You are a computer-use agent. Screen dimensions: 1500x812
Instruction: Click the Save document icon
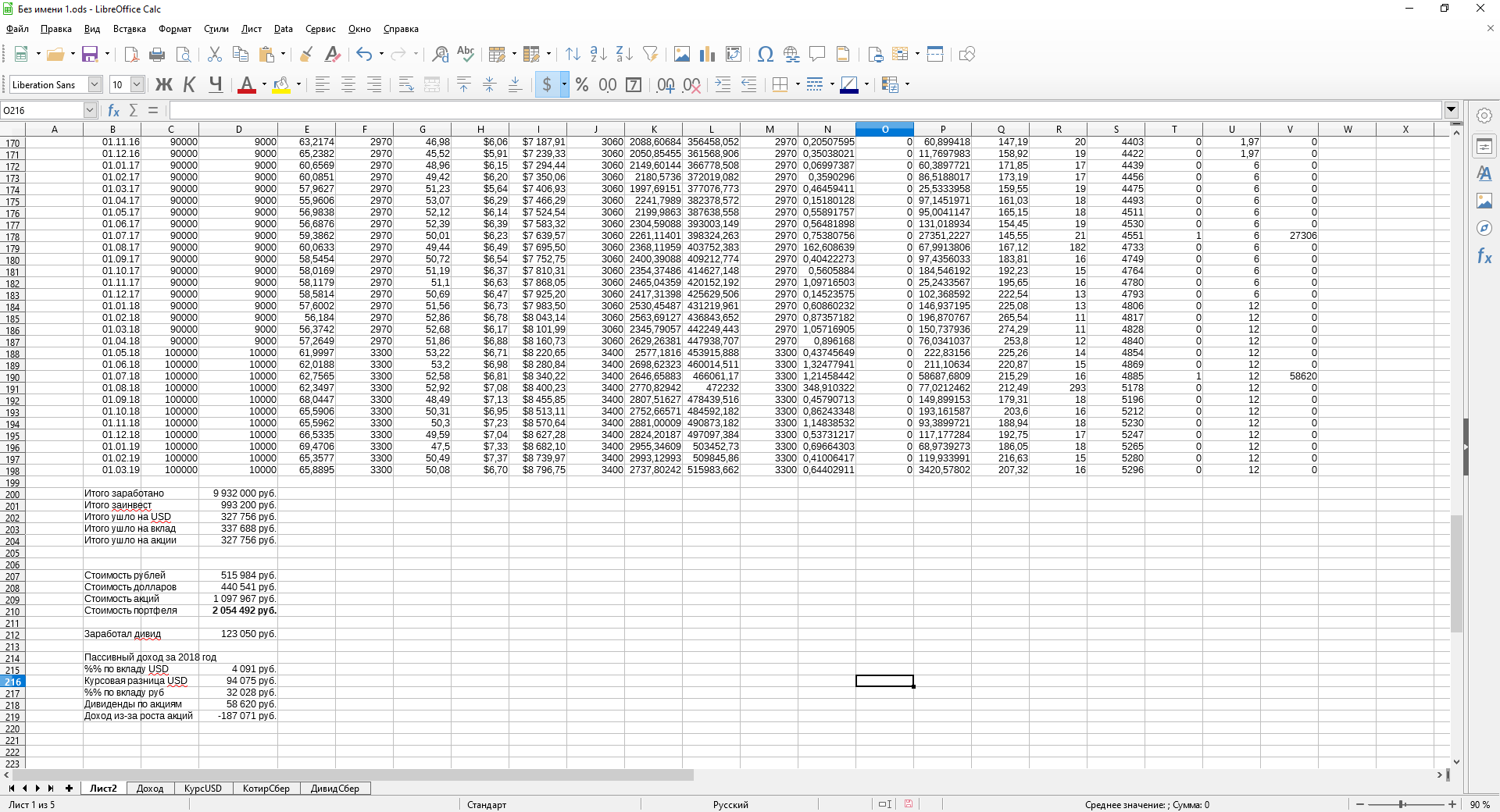click(90, 54)
